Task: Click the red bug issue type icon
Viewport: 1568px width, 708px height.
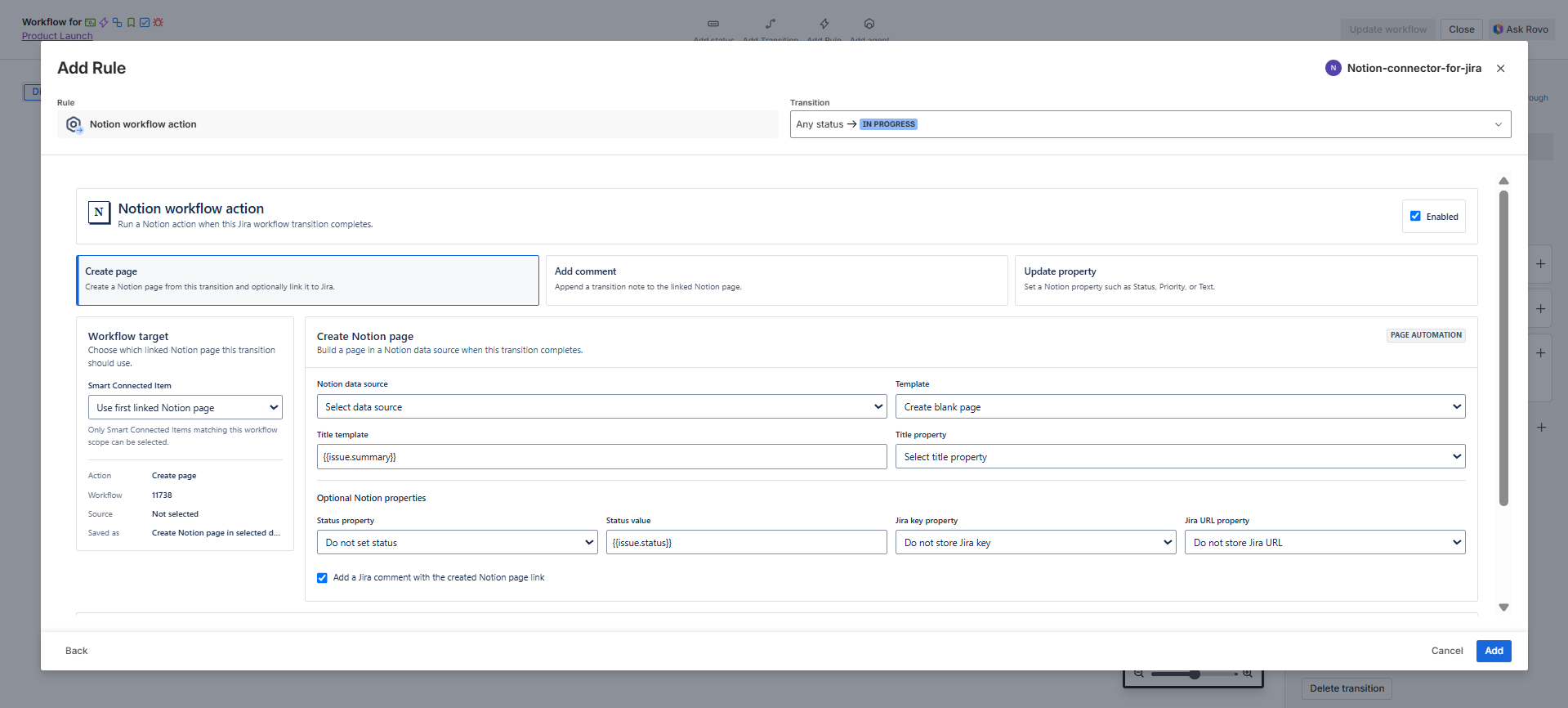Action: click(x=159, y=22)
